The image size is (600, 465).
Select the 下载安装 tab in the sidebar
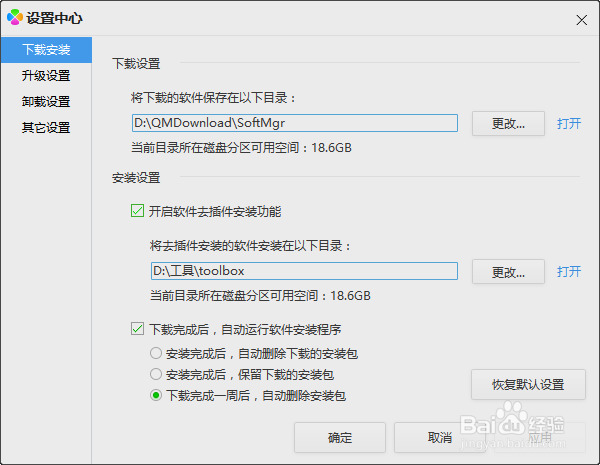pyautogui.click(x=46, y=50)
